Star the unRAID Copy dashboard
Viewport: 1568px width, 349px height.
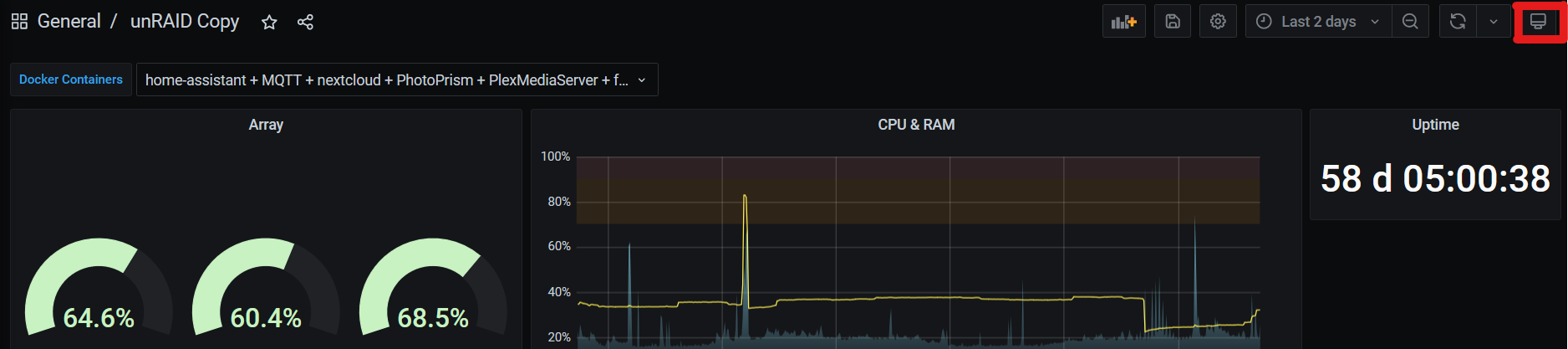[x=269, y=23]
